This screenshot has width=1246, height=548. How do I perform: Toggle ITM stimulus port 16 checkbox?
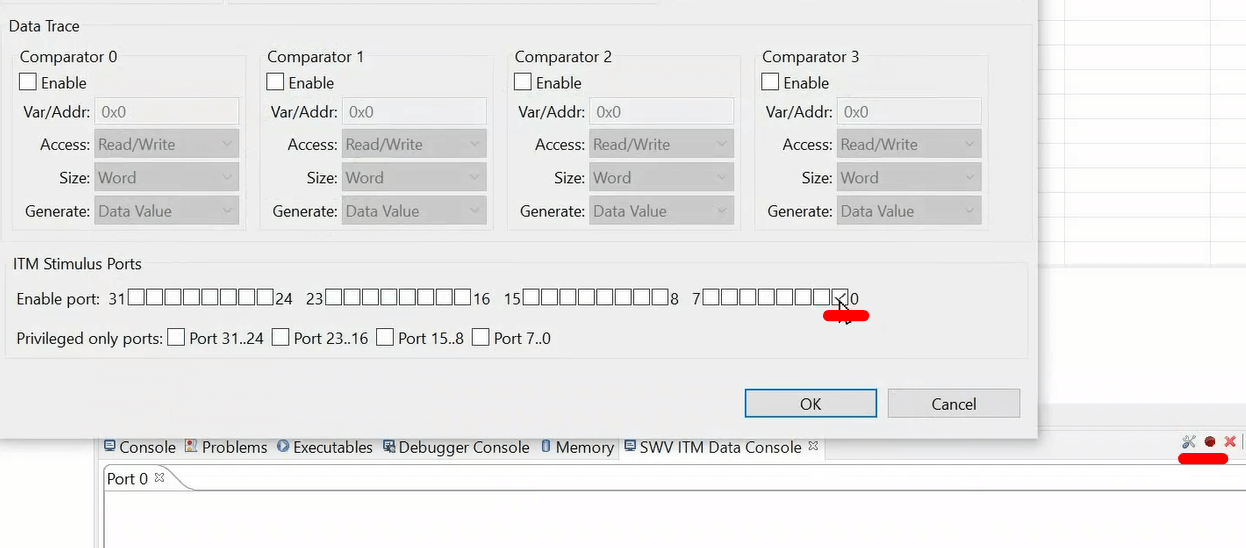[463, 297]
